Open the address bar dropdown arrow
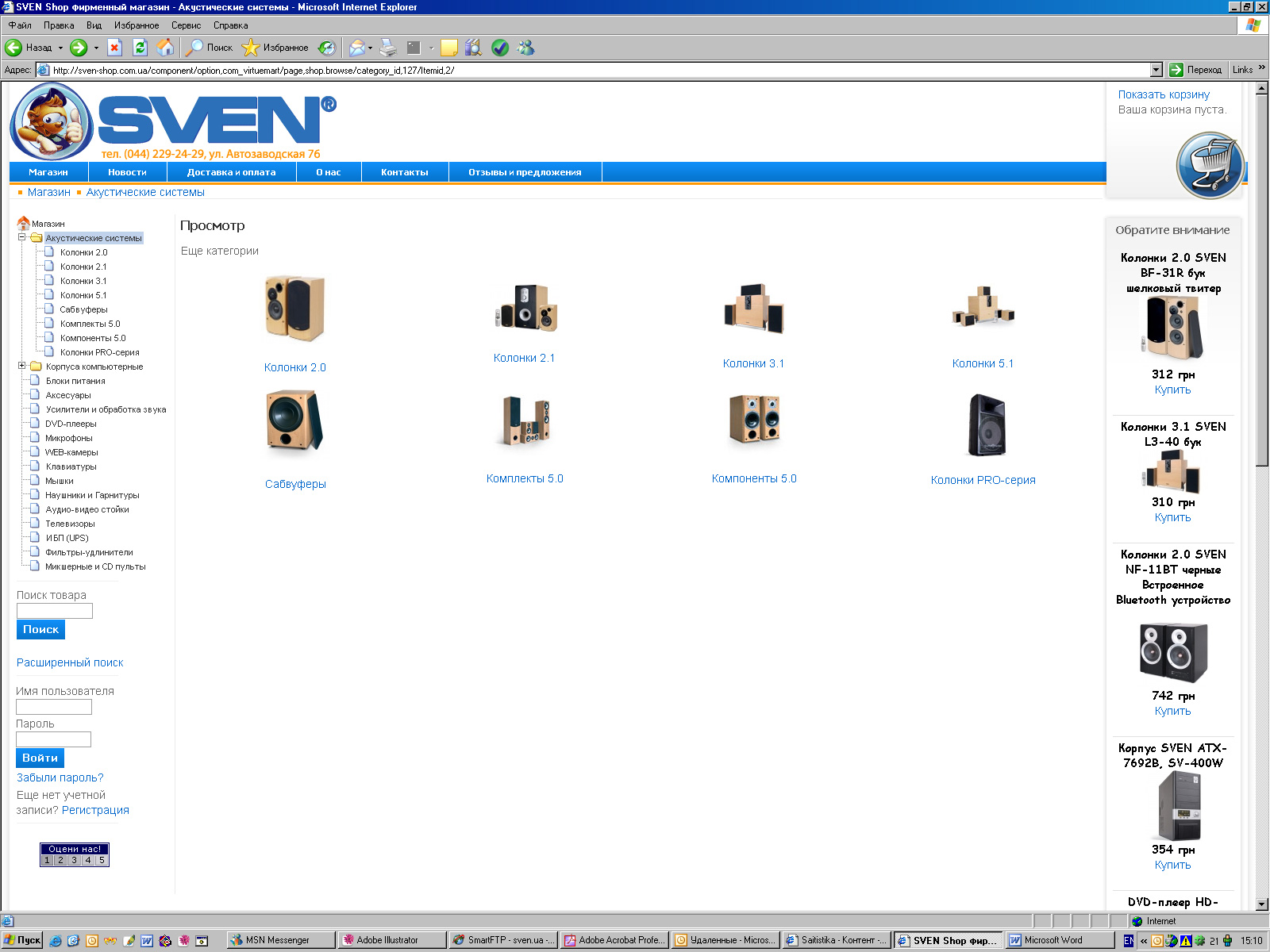 (x=1156, y=70)
